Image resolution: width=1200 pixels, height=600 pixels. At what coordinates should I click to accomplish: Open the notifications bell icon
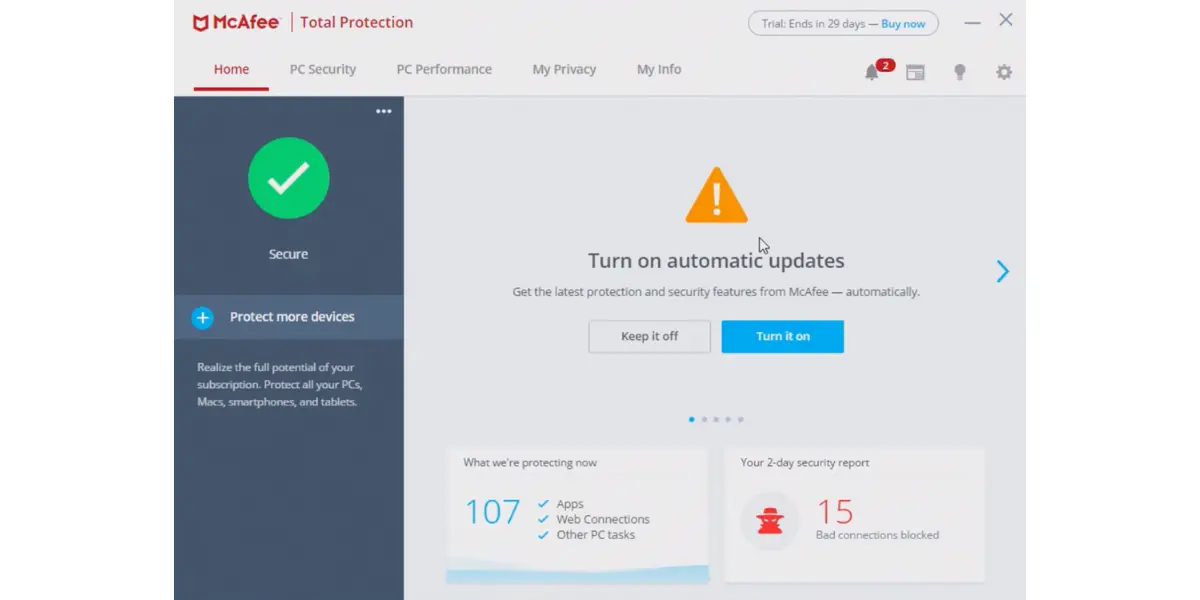coord(872,72)
